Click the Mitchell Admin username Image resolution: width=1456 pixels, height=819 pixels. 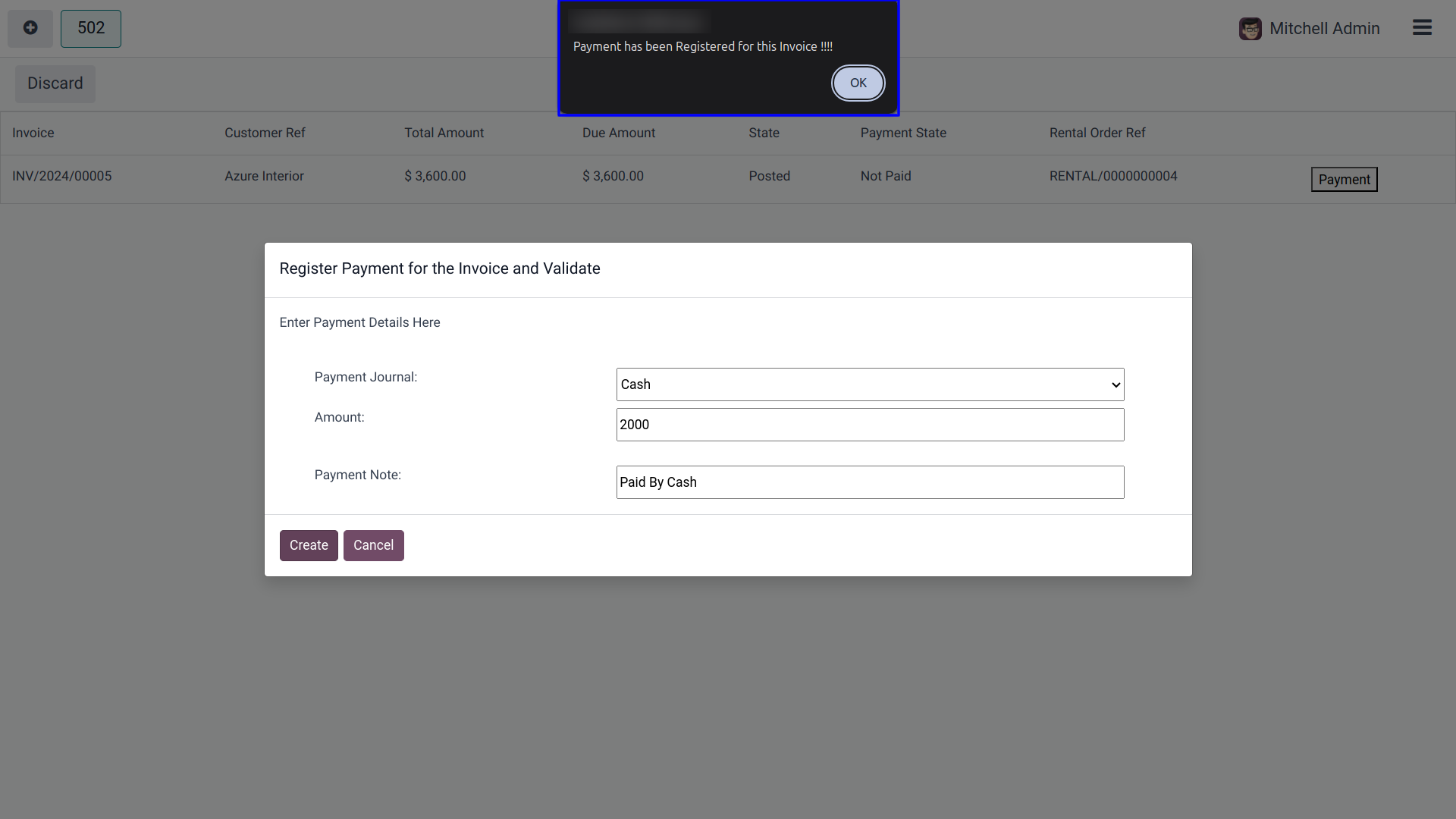1324,29
